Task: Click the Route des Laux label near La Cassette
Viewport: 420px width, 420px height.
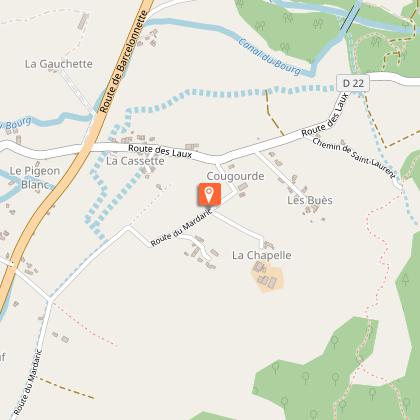Action: (x=160, y=151)
